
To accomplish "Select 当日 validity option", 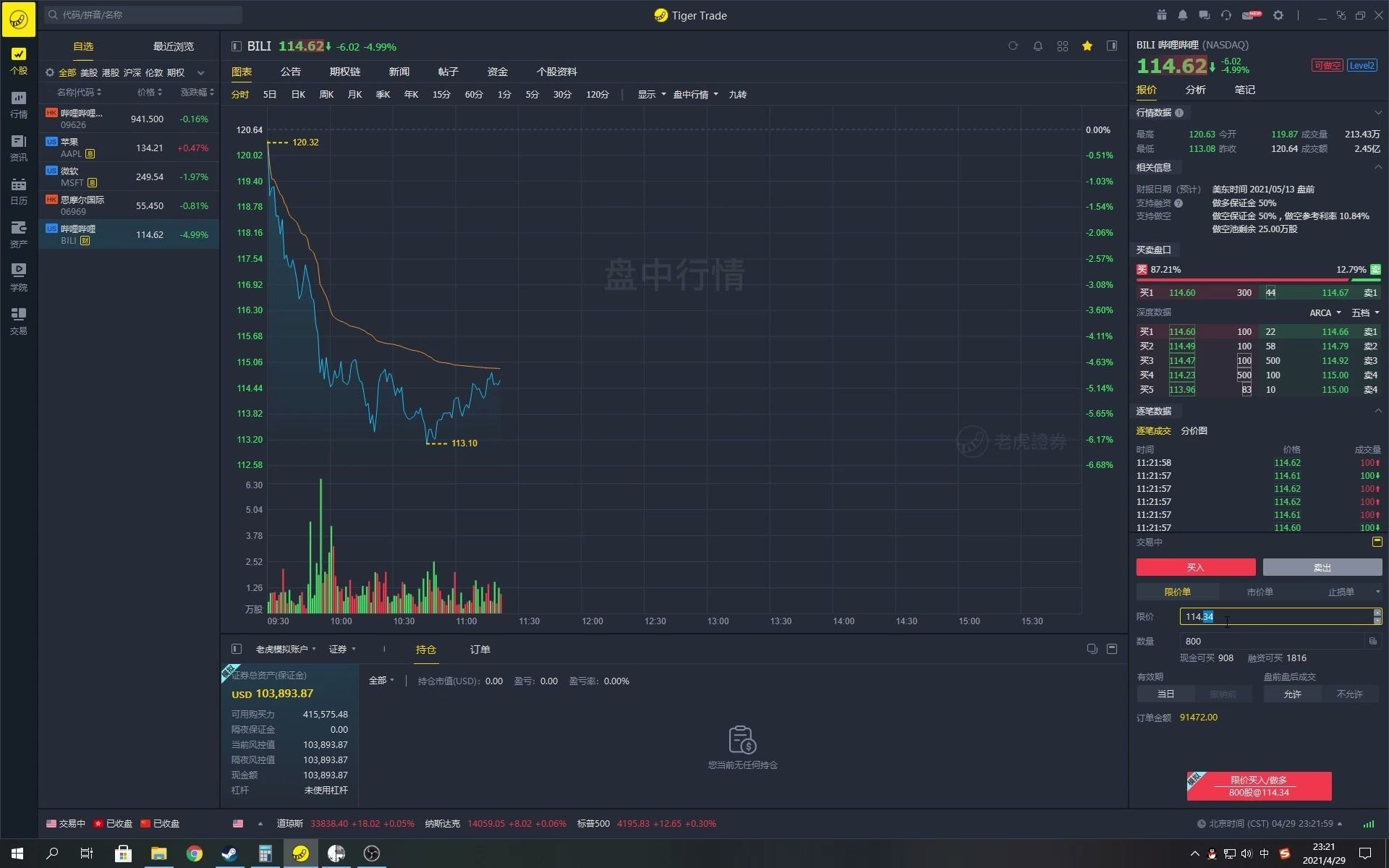I will pyautogui.click(x=1165, y=694).
